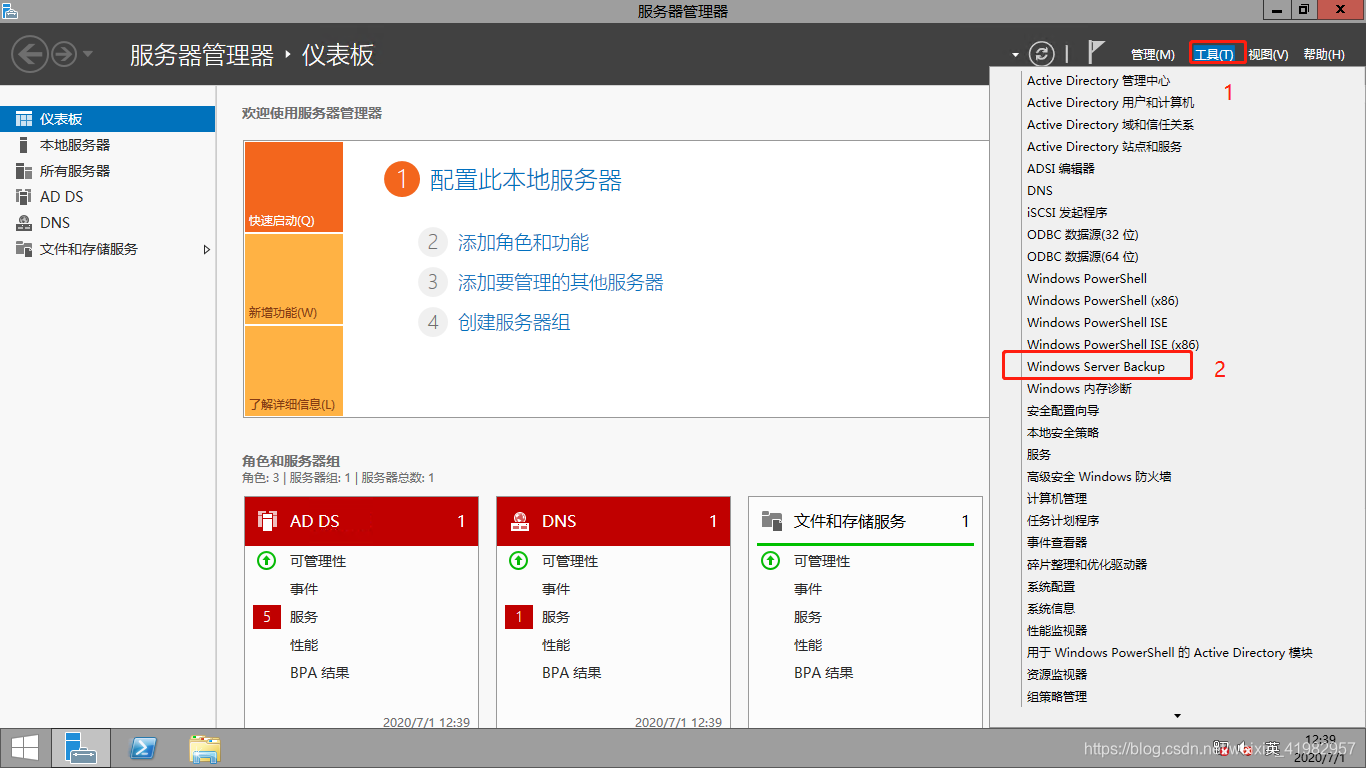Launch PowerShell from the taskbar
1366x768 pixels.
point(143,748)
